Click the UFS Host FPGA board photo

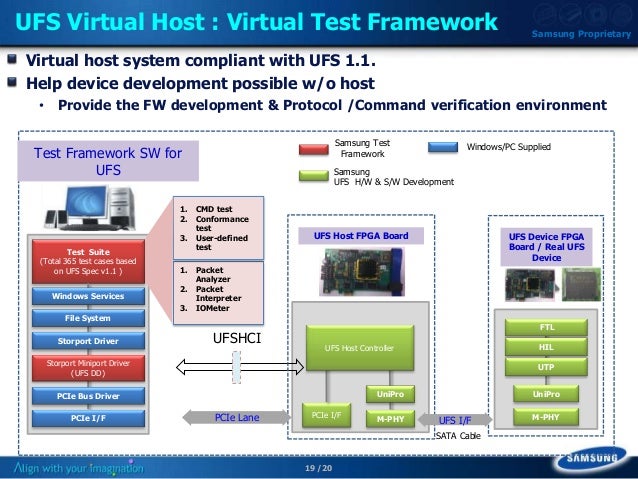coord(363,272)
